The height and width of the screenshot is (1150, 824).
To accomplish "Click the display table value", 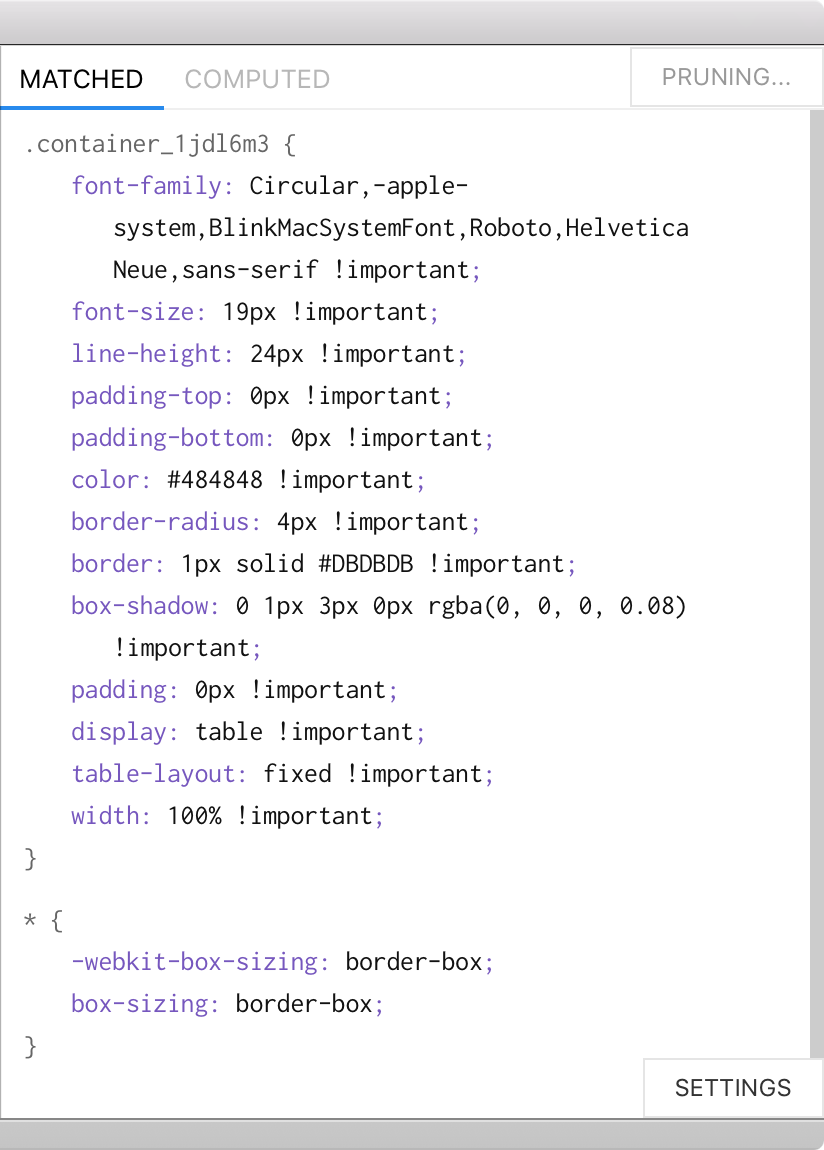I will 229,731.
